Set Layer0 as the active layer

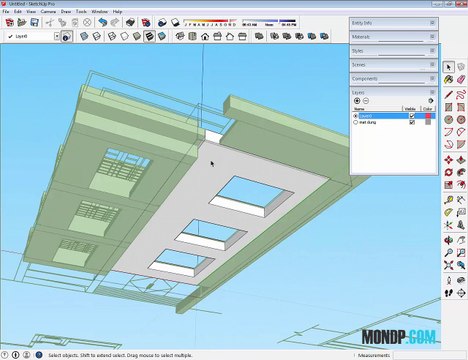click(355, 116)
